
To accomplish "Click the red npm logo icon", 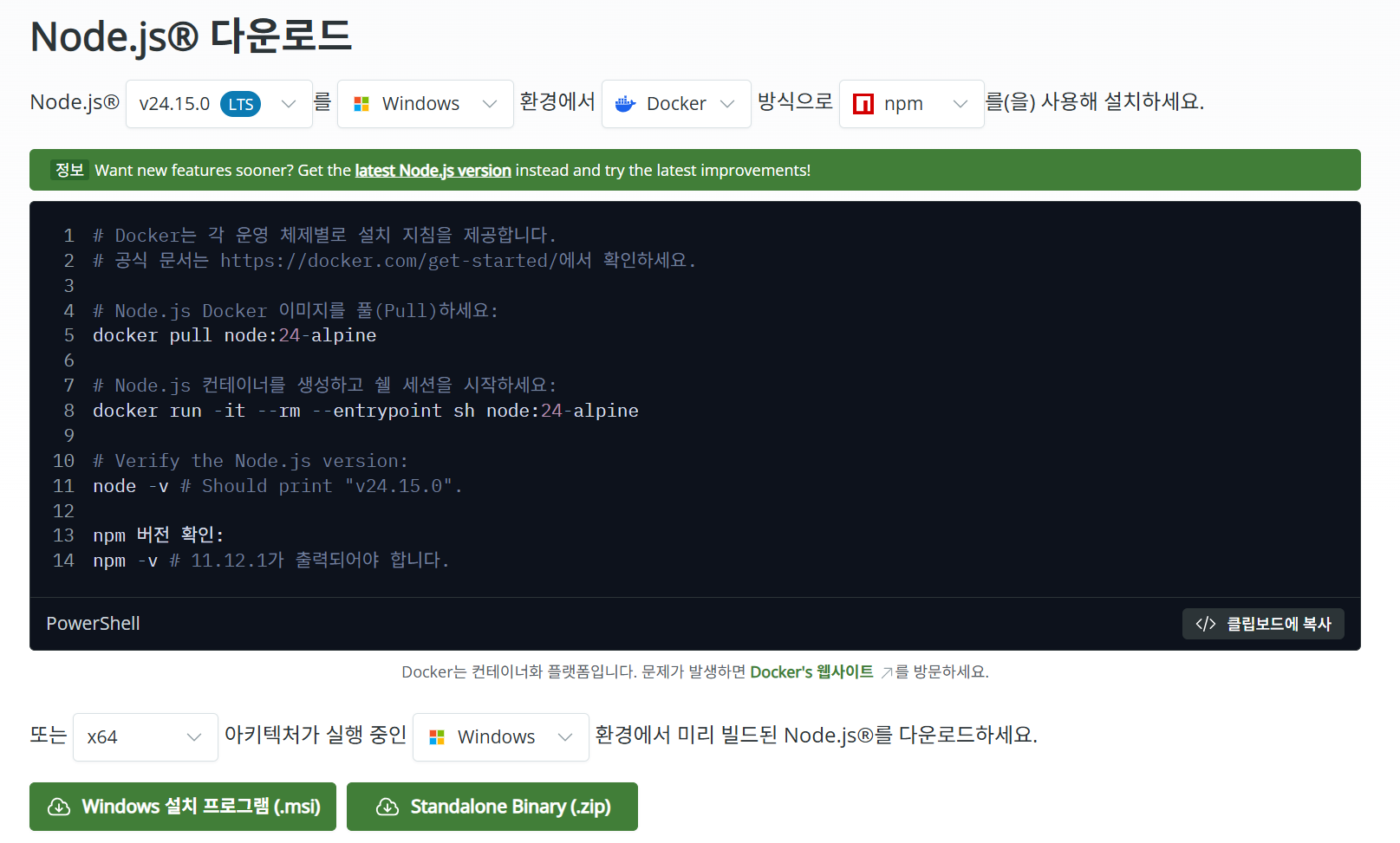I will 863,104.
